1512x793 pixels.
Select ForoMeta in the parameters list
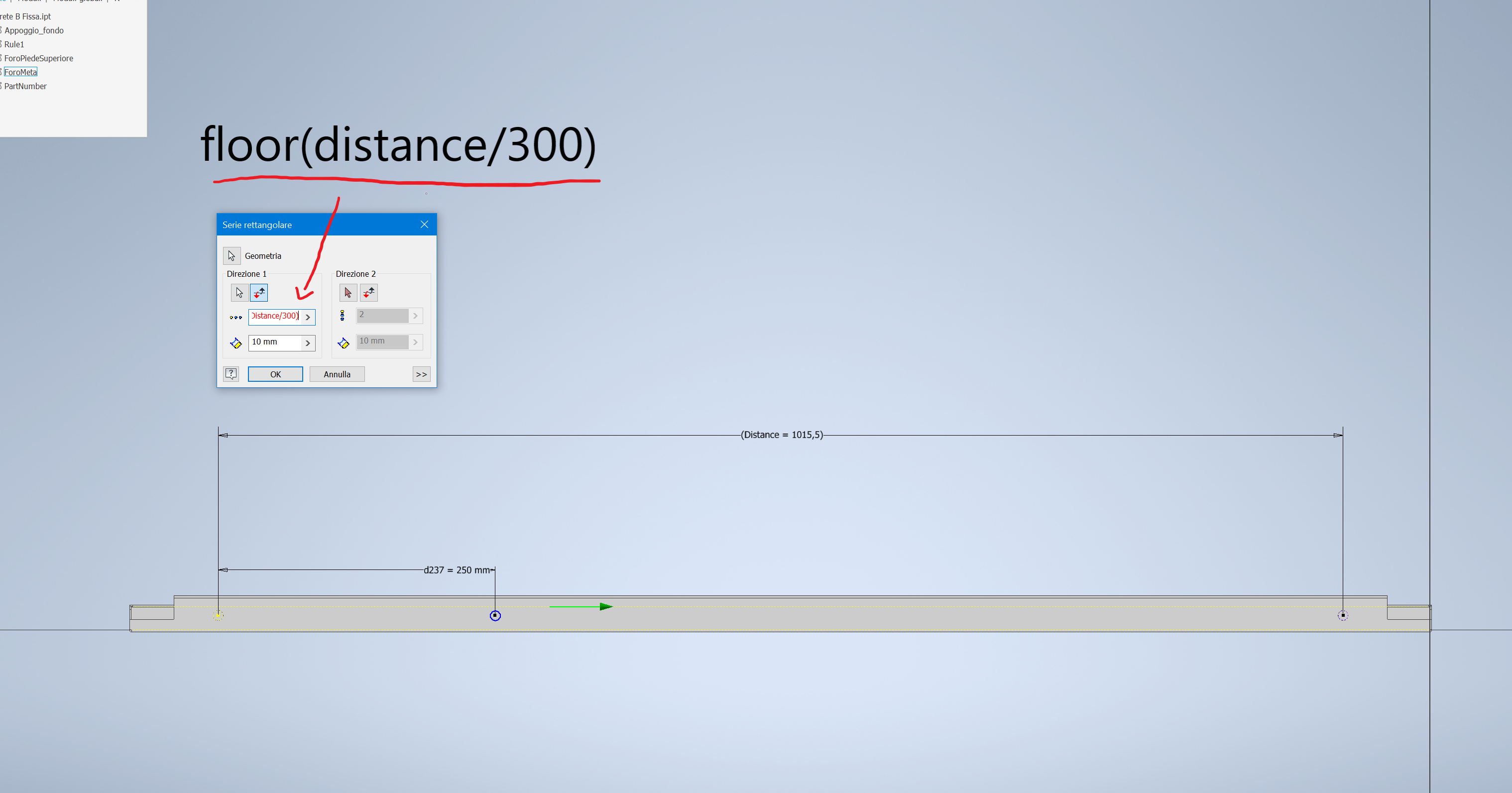pyautogui.click(x=20, y=72)
